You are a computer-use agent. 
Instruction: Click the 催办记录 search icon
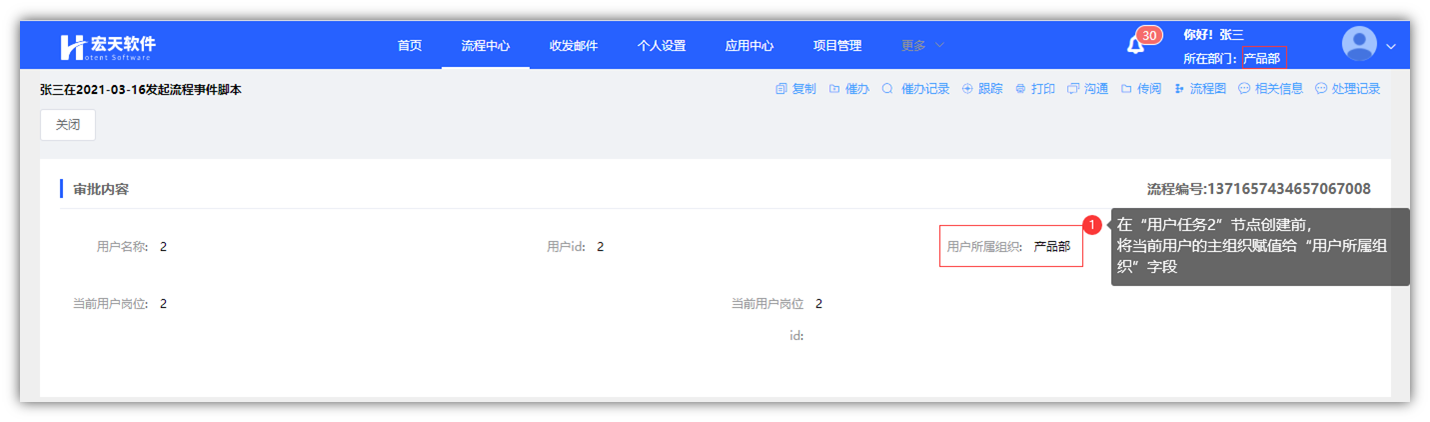pos(887,89)
